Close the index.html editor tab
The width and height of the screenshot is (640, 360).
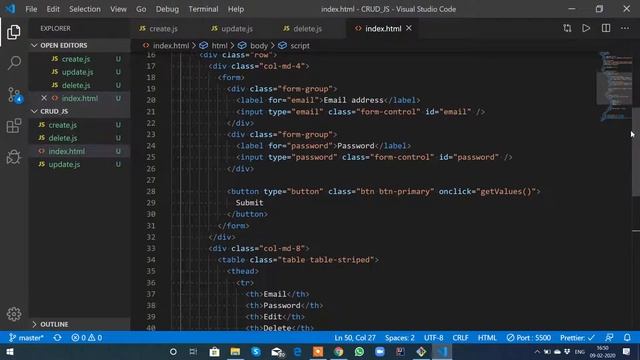pos(409,28)
